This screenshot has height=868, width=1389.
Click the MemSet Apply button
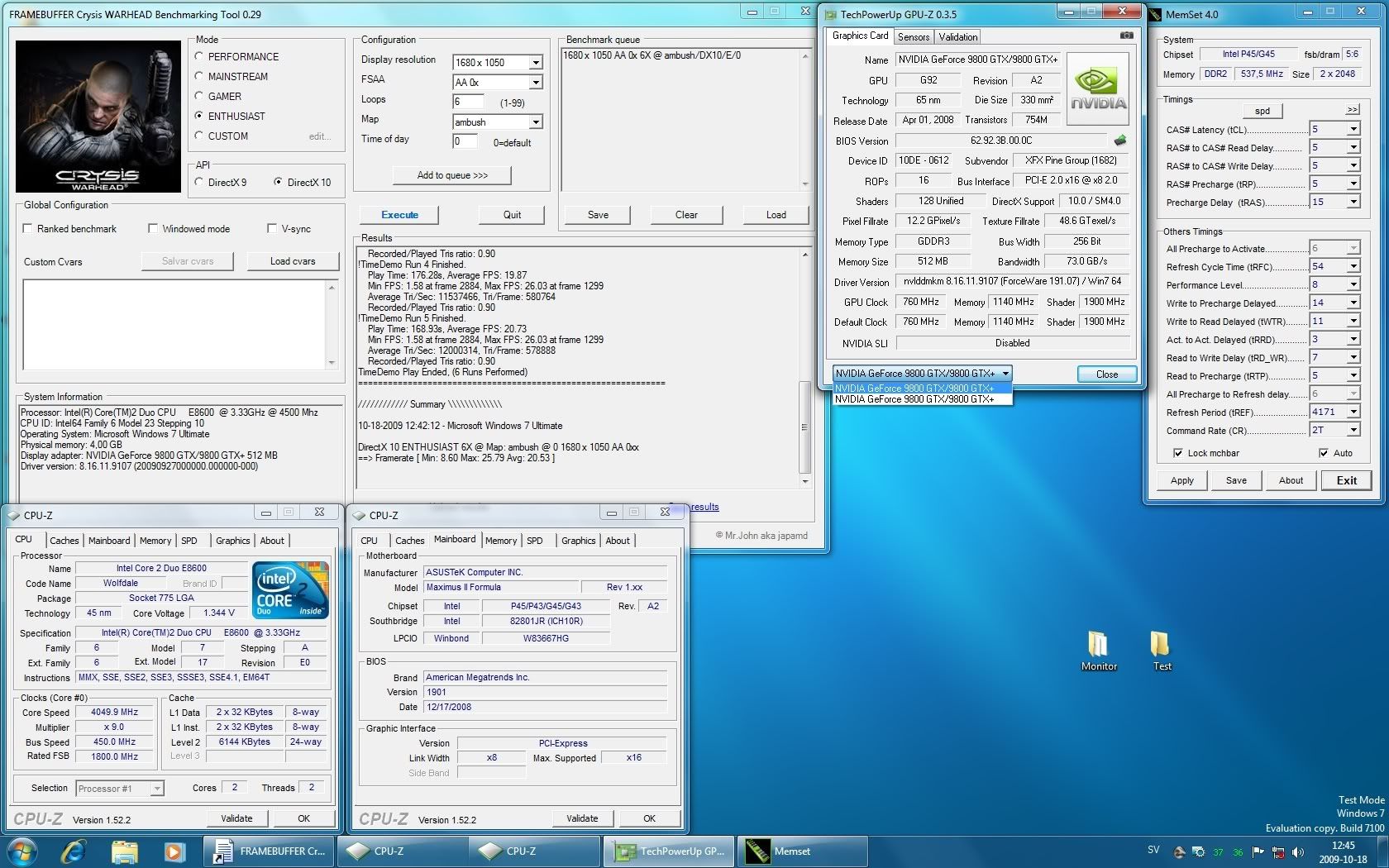[1181, 480]
